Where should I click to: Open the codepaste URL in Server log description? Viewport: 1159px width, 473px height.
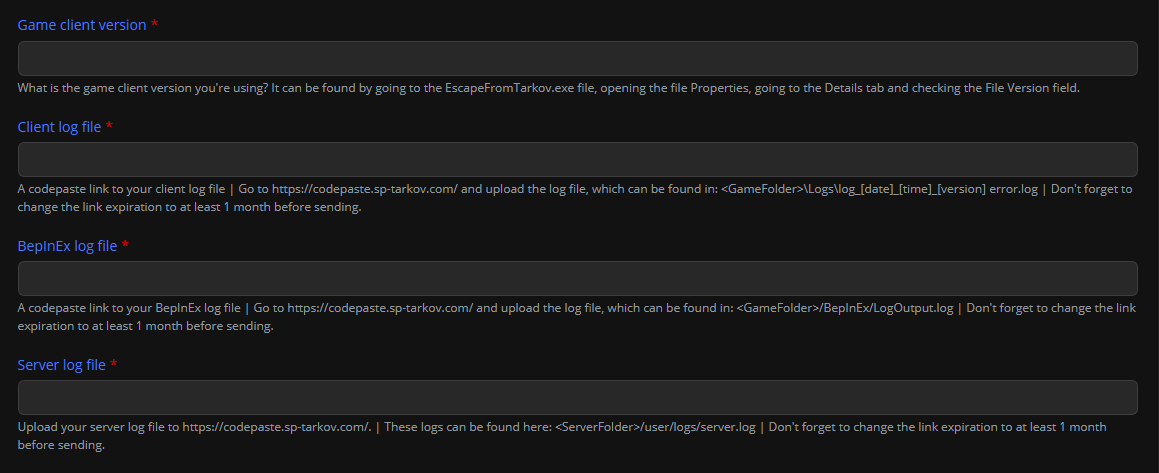(x=276, y=427)
